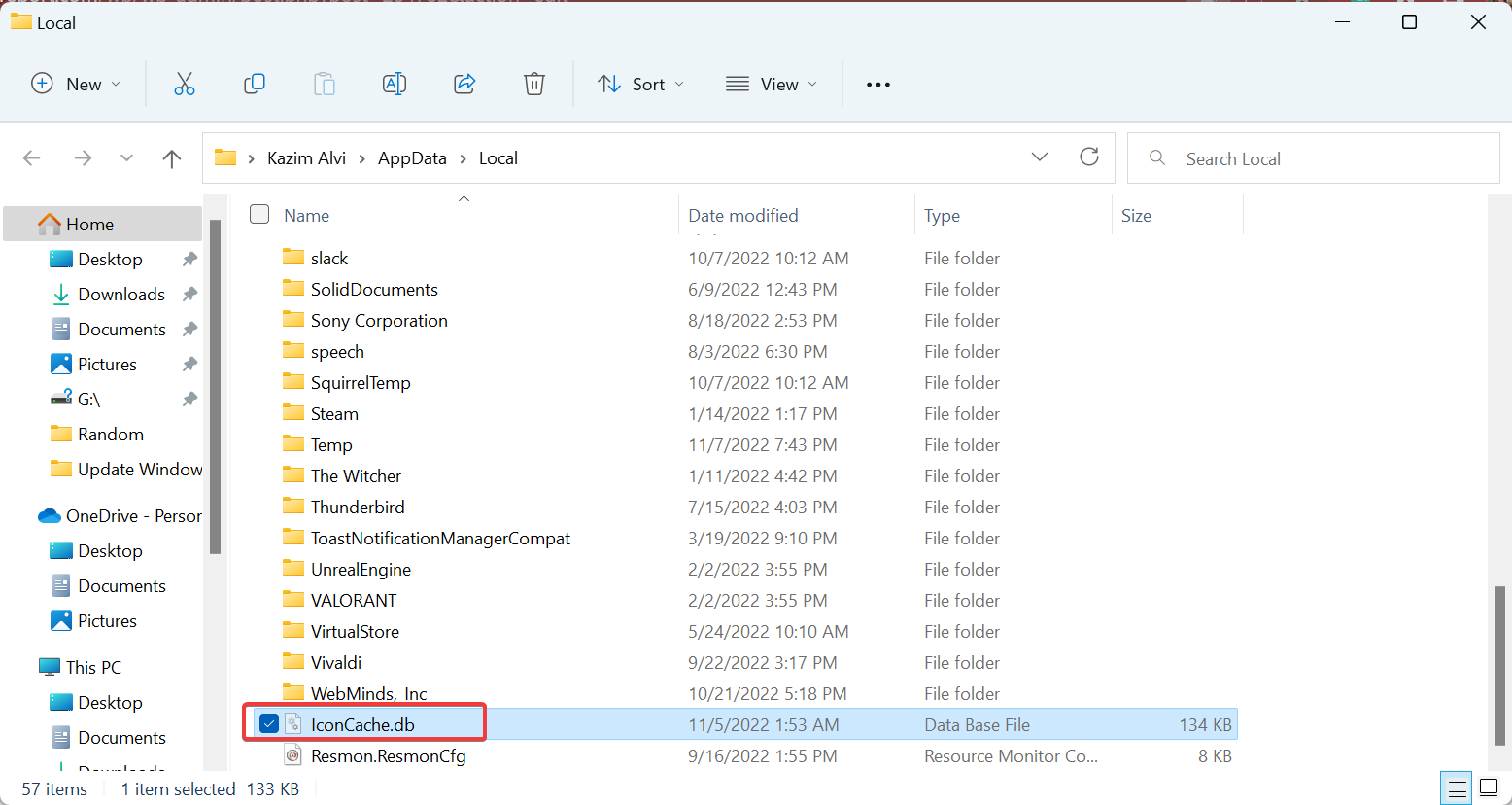Click the OneDrive cloud icon
The image size is (1512, 805).
49,516
